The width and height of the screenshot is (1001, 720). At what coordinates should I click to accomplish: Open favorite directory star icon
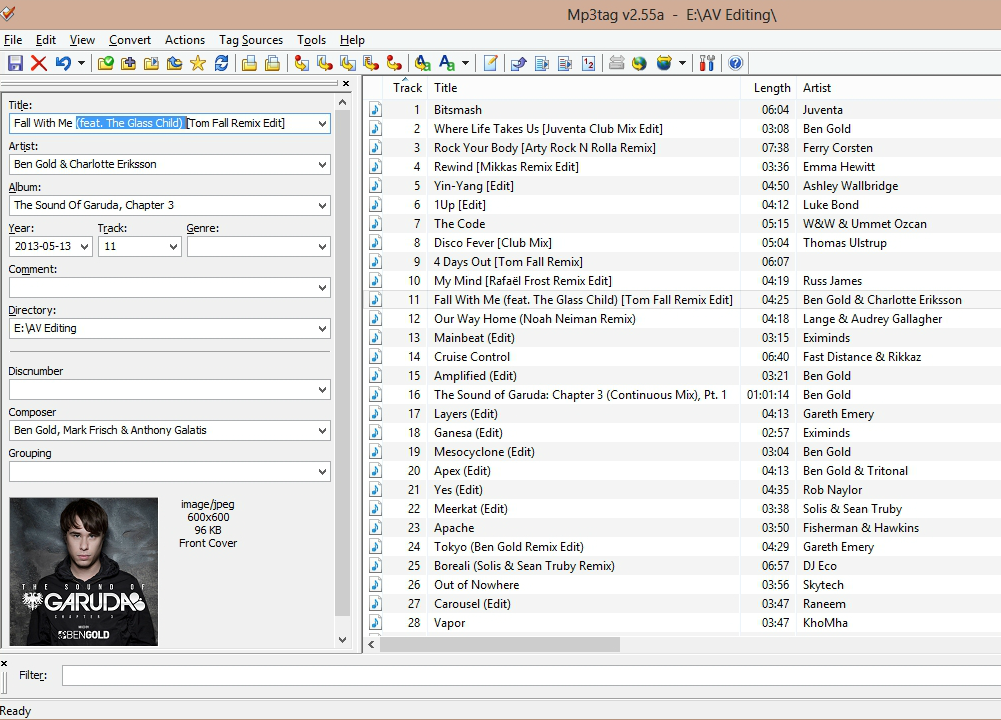coord(198,63)
